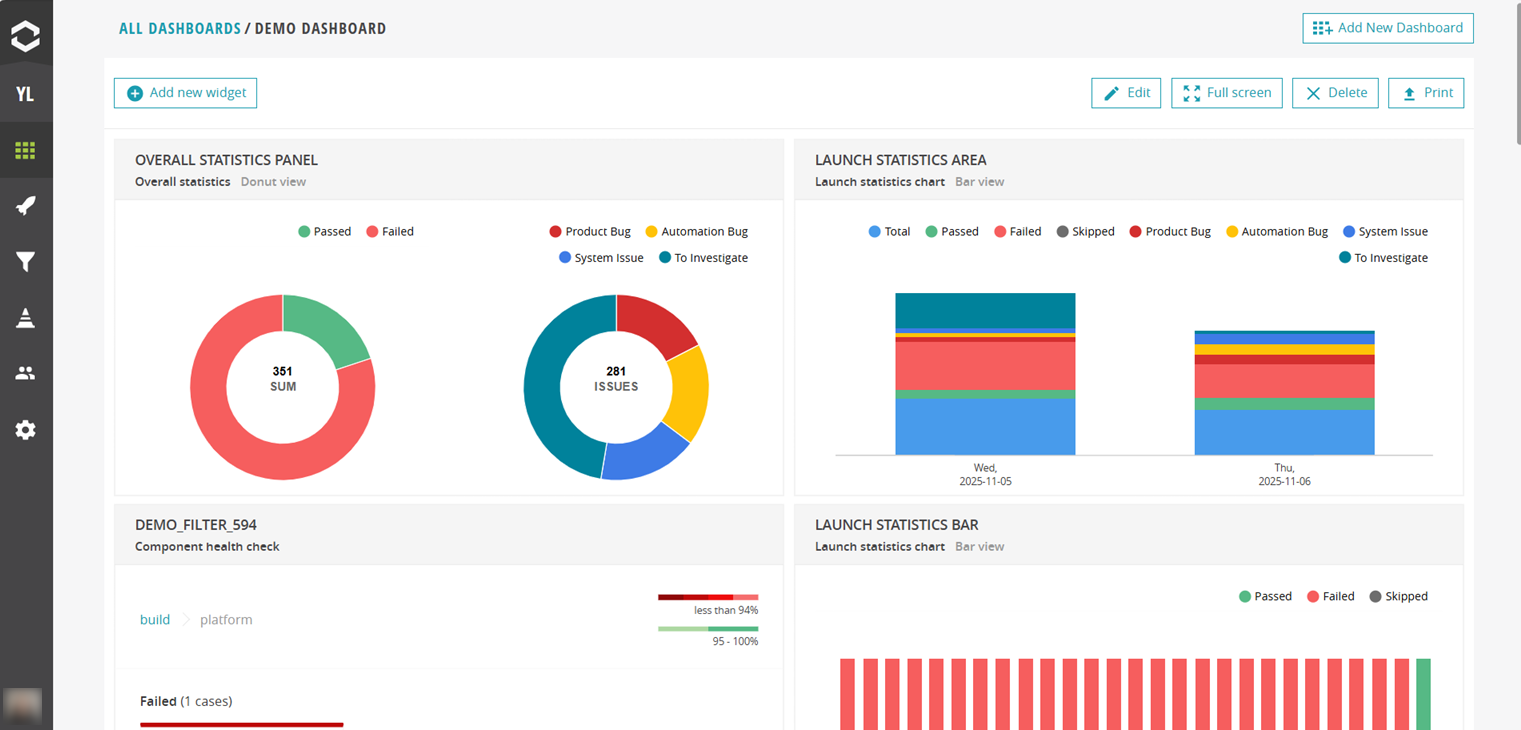Toggle the Total legend in Launch Statistics Area
This screenshot has width=1521, height=730.
(x=888, y=231)
